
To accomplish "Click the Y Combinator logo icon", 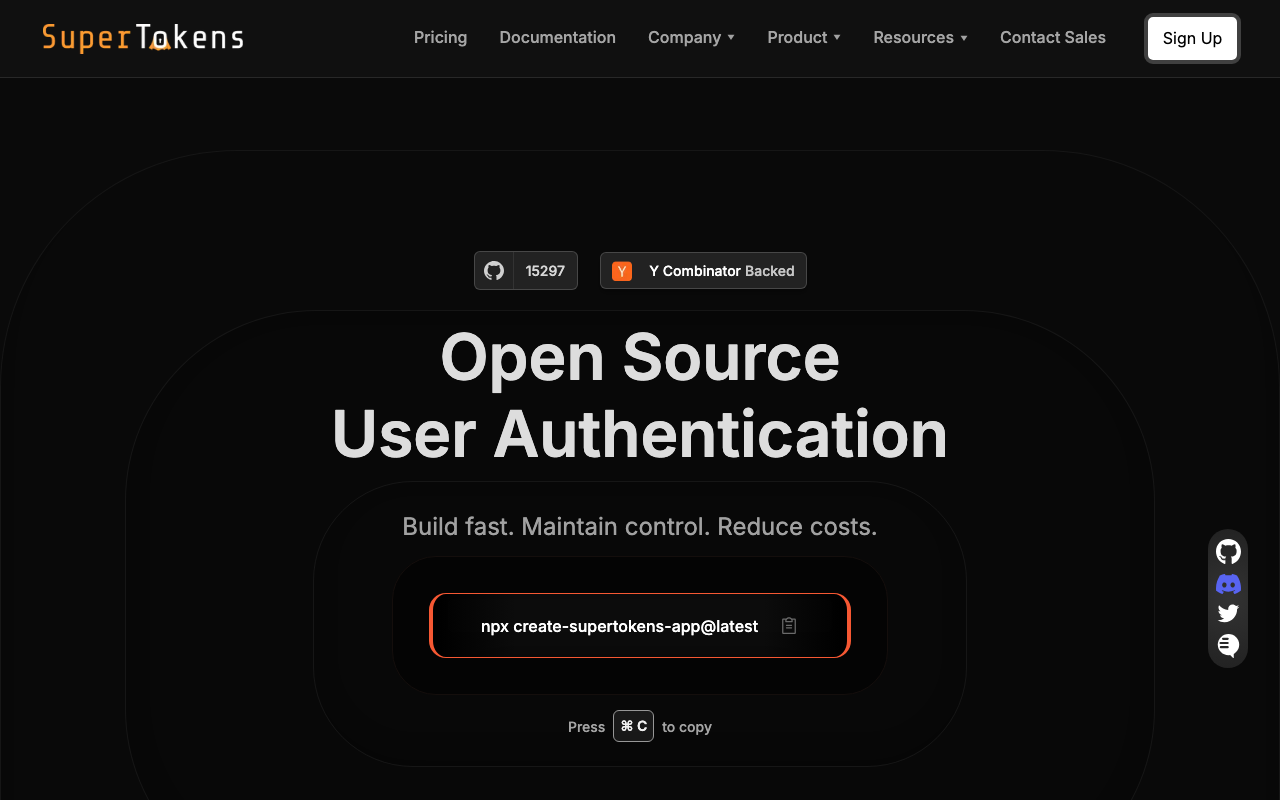I will click(x=622, y=271).
